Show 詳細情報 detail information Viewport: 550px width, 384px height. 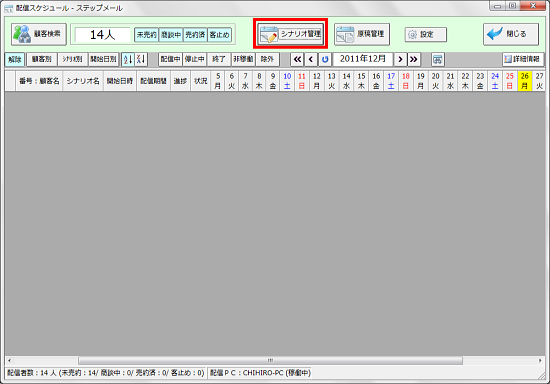(523, 59)
